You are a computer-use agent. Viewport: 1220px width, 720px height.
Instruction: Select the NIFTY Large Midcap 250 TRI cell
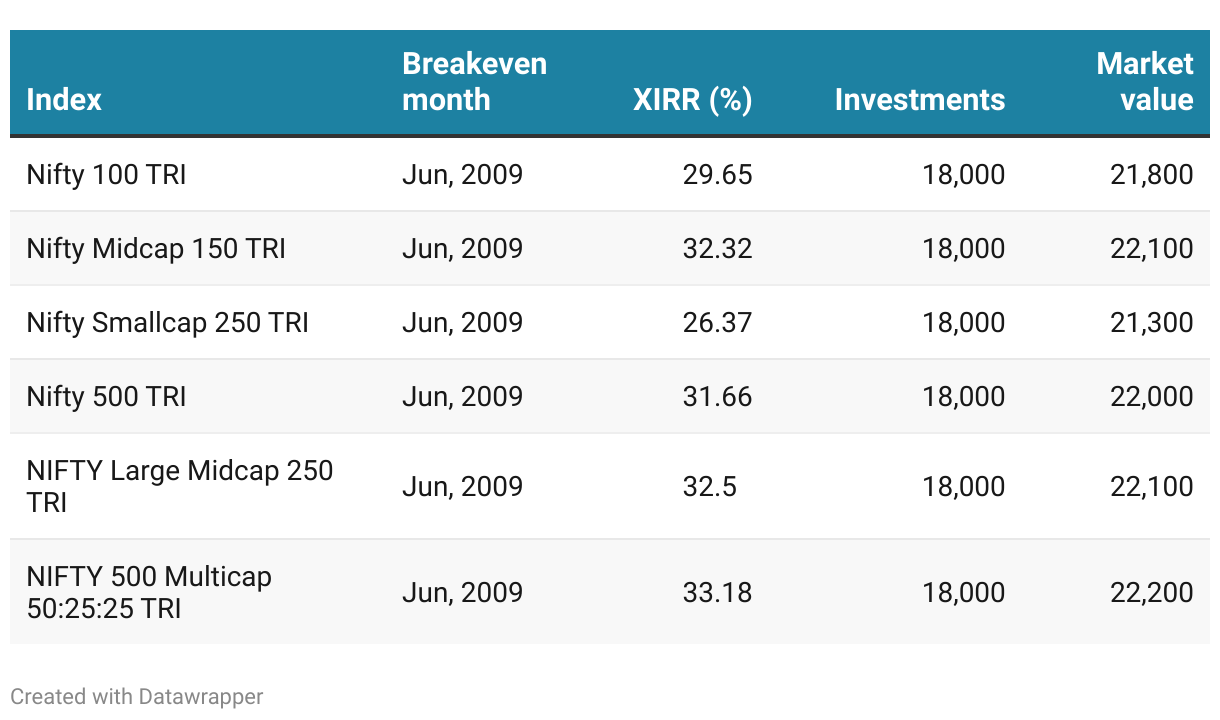[179, 486]
